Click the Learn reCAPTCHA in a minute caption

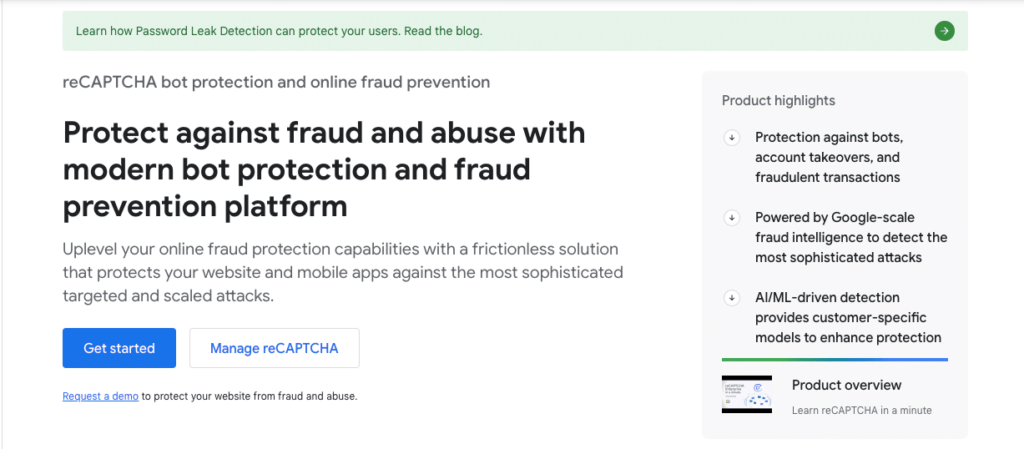point(861,410)
